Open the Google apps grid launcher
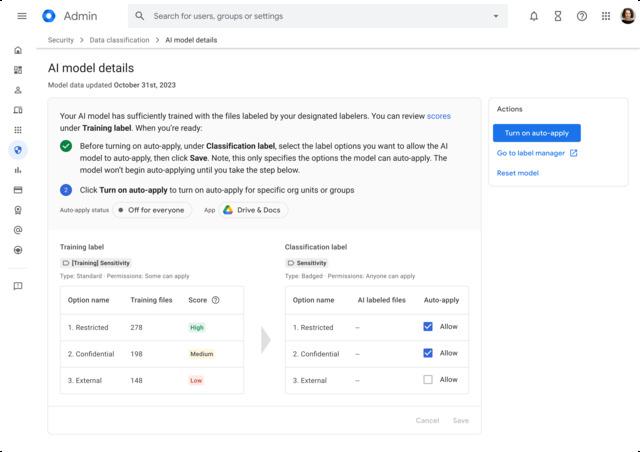 point(606,16)
